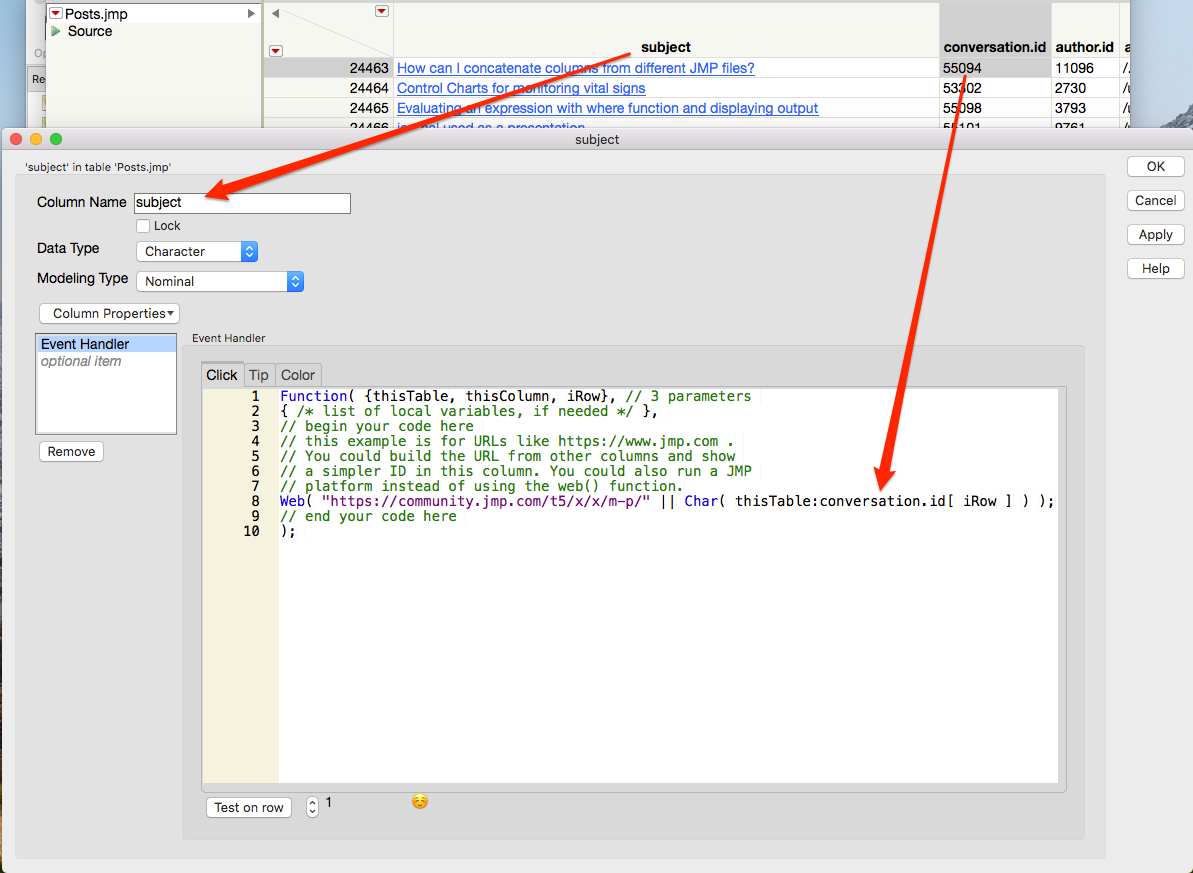The image size is (1193, 873).
Task: Click the Test on row button
Action: tap(248, 807)
